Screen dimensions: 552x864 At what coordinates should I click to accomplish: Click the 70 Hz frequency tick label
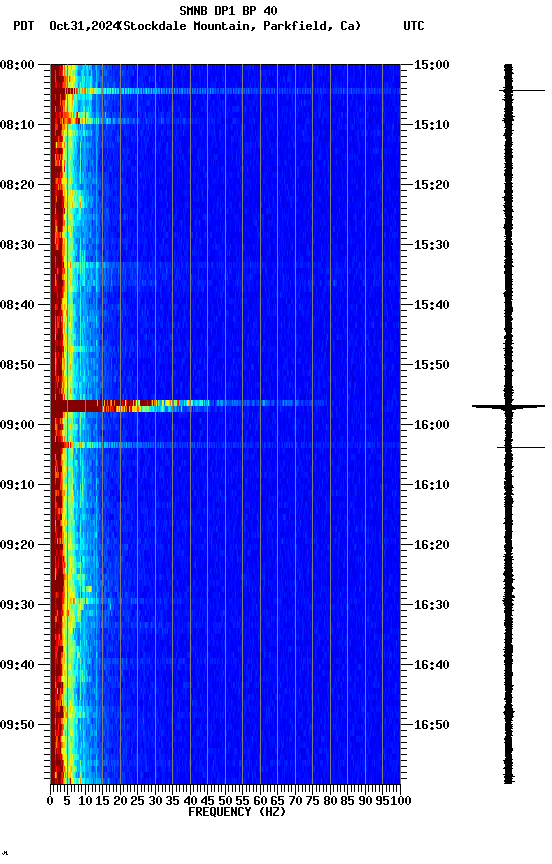pyautogui.click(x=295, y=802)
